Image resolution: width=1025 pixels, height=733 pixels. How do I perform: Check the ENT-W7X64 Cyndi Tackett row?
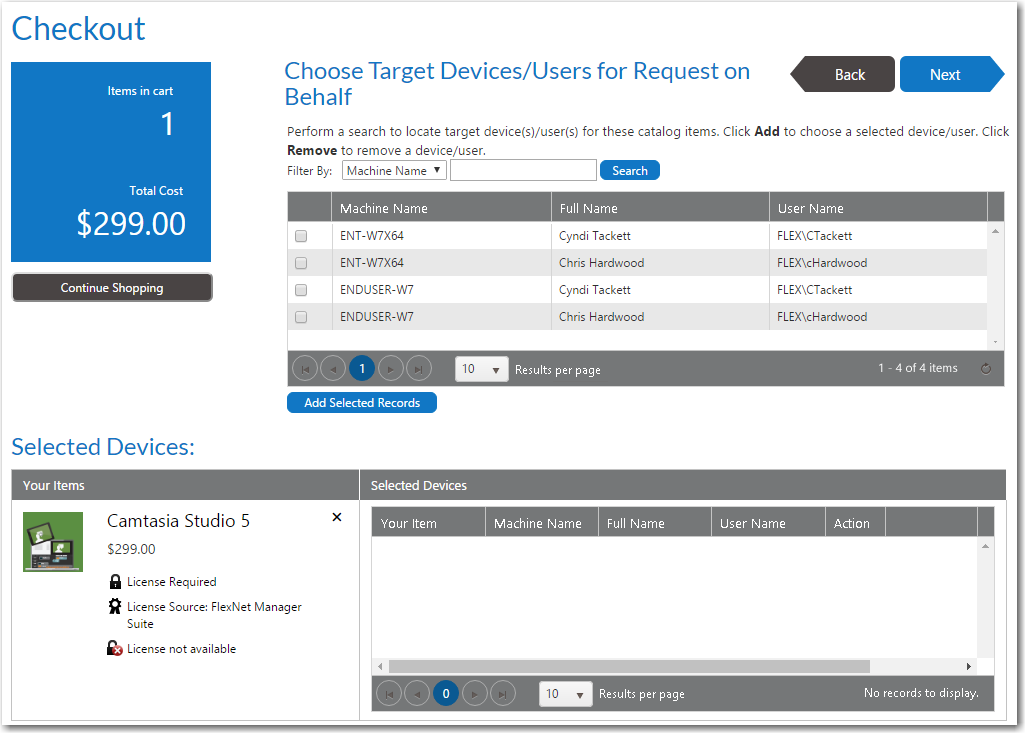[301, 236]
